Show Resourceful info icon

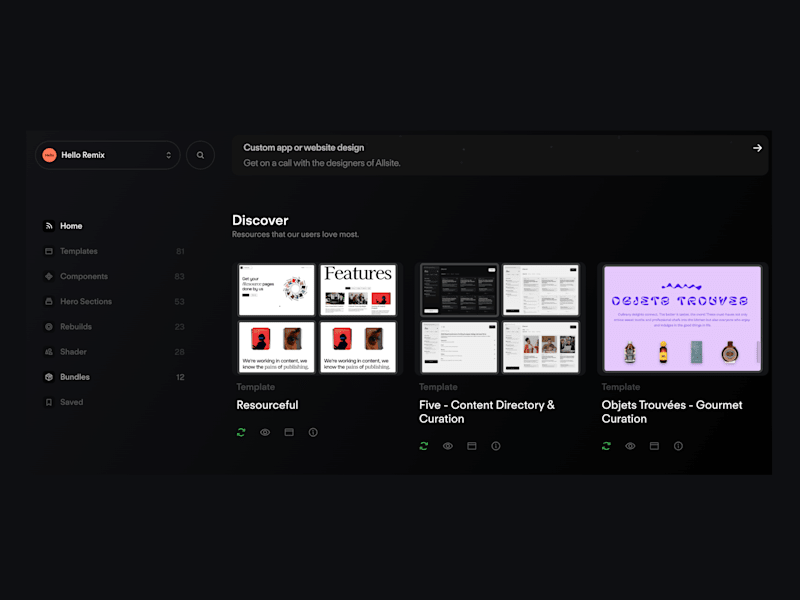coord(313,432)
